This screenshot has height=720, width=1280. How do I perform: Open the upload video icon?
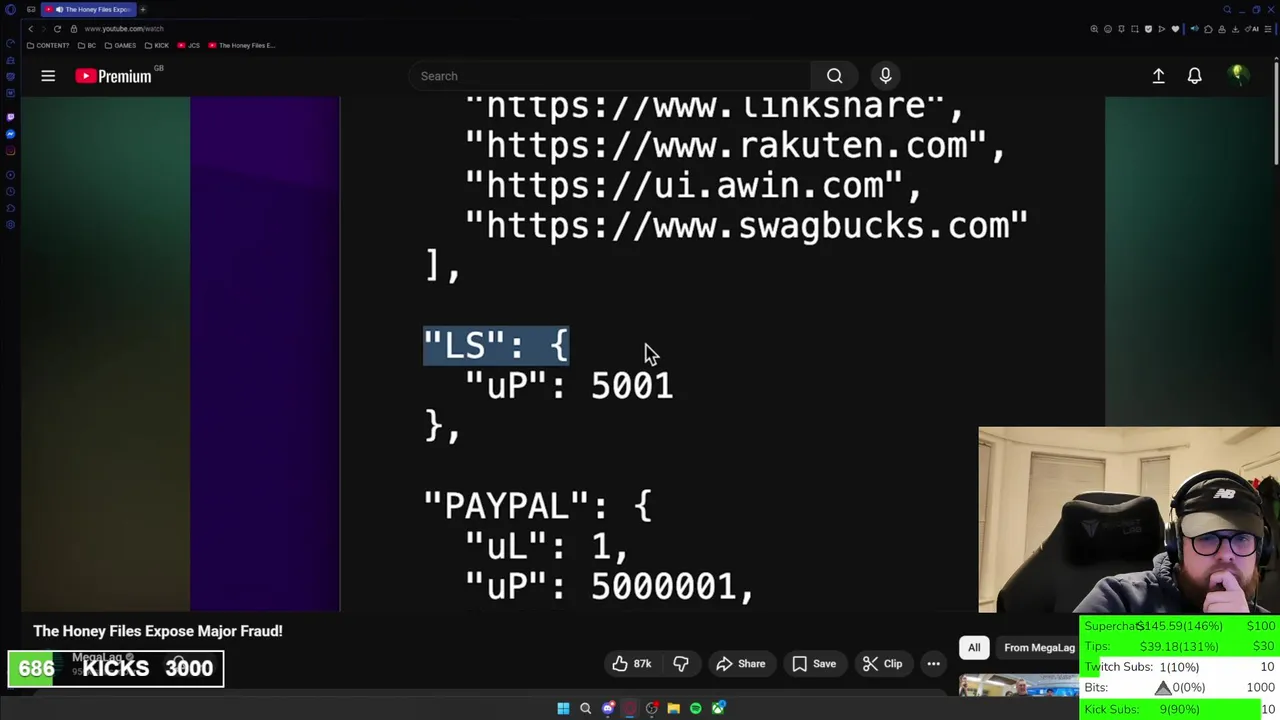click(1158, 76)
